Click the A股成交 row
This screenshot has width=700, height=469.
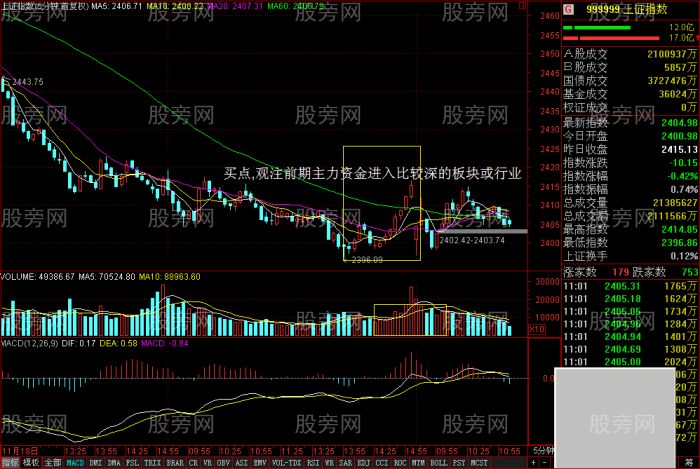630,54
